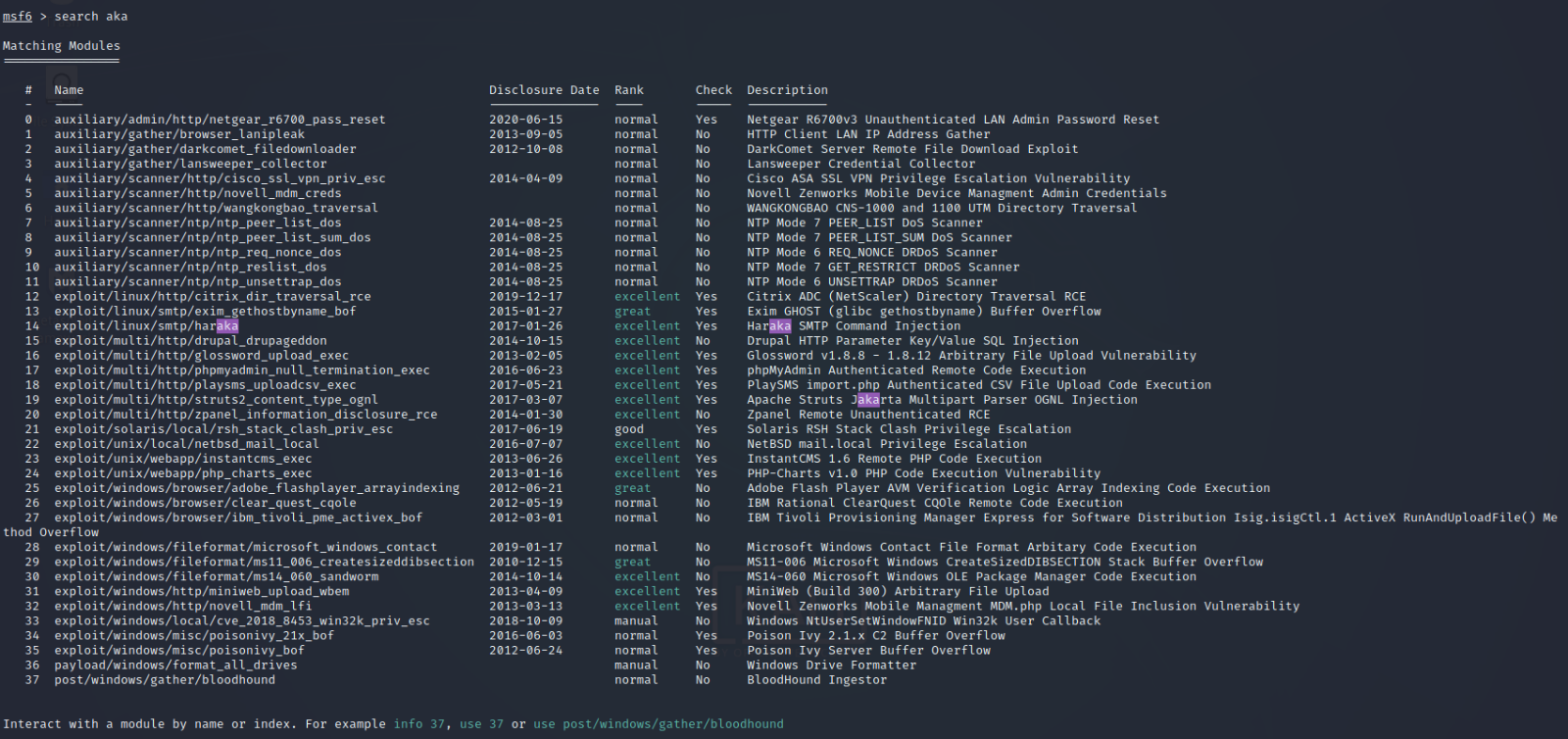The height and width of the screenshot is (739, 1568).
Task: Click 'Poison Ivy Server Buffer Overflow' description
Action: click(868, 650)
